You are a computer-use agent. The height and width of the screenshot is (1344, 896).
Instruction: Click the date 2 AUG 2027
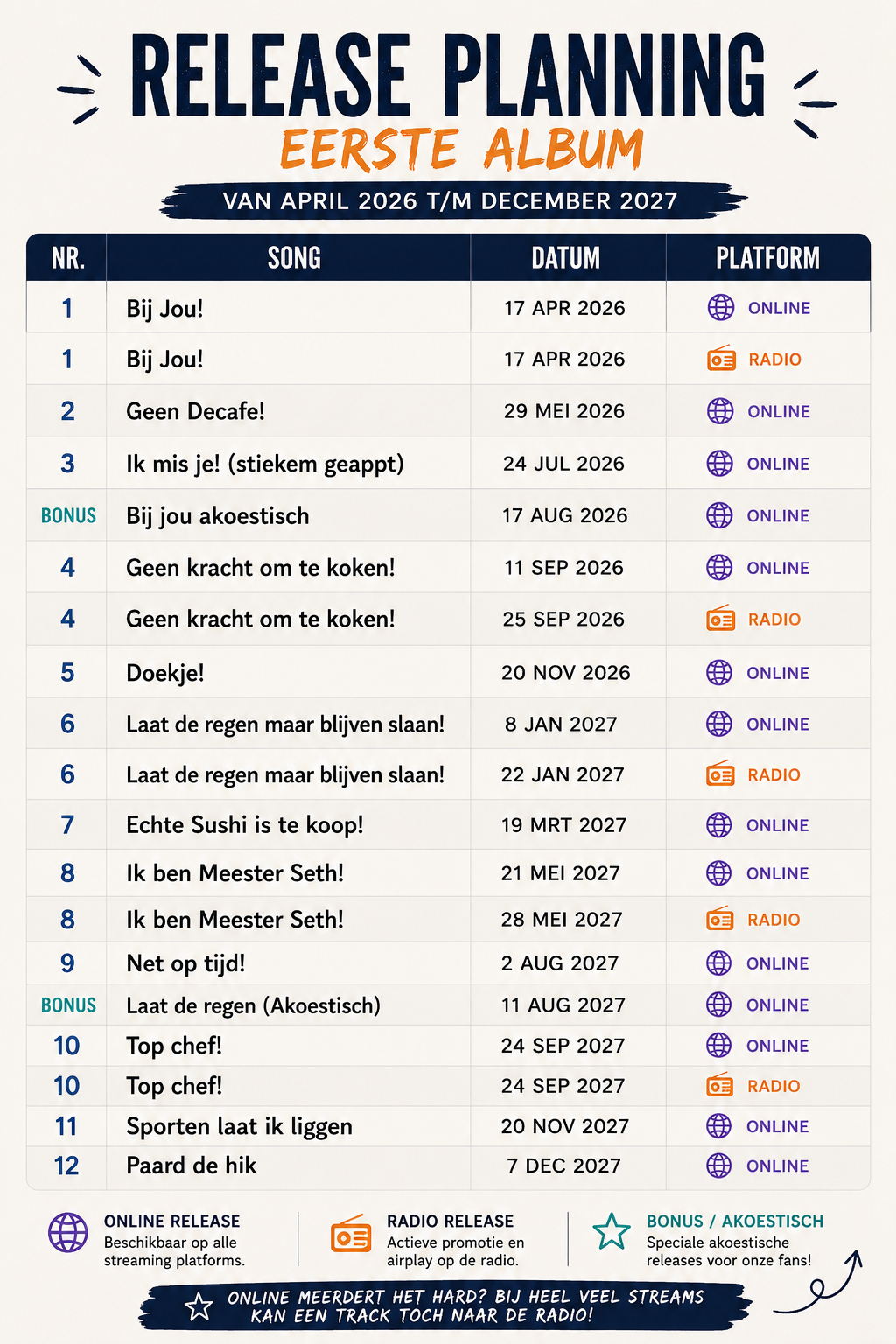[560, 963]
